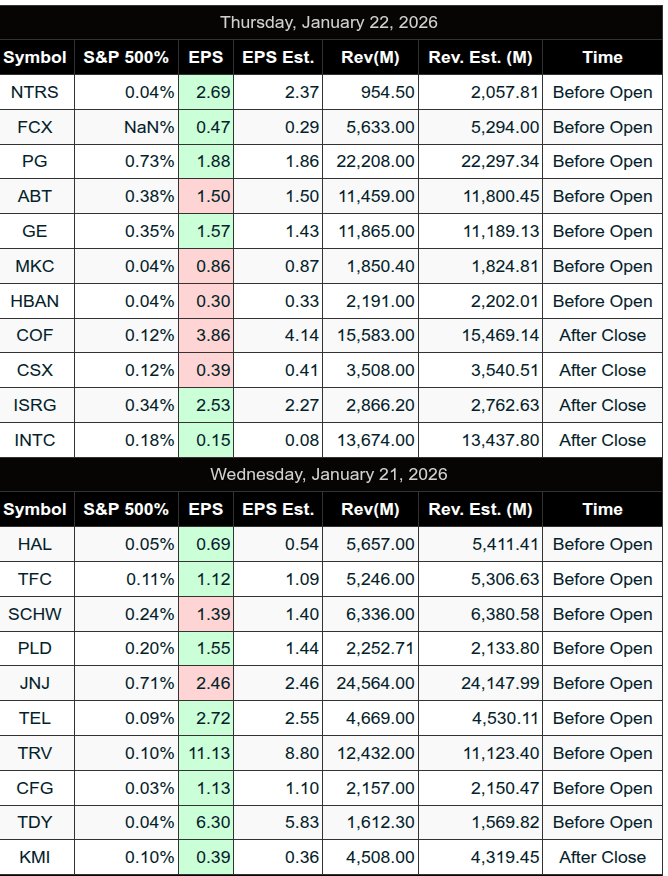The width and height of the screenshot is (668, 876).
Task: Select the JNJ symbol cell
Action: 35,683
